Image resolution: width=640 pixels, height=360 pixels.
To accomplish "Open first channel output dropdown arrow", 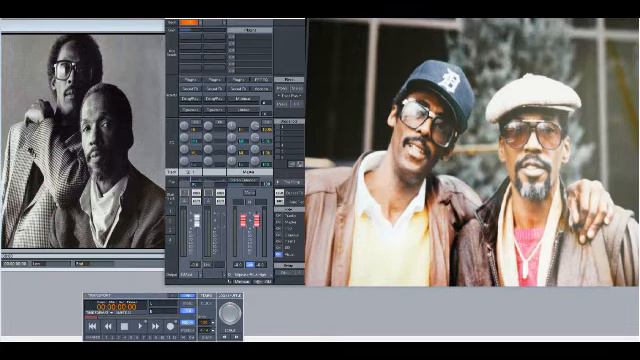I will click(200, 275).
